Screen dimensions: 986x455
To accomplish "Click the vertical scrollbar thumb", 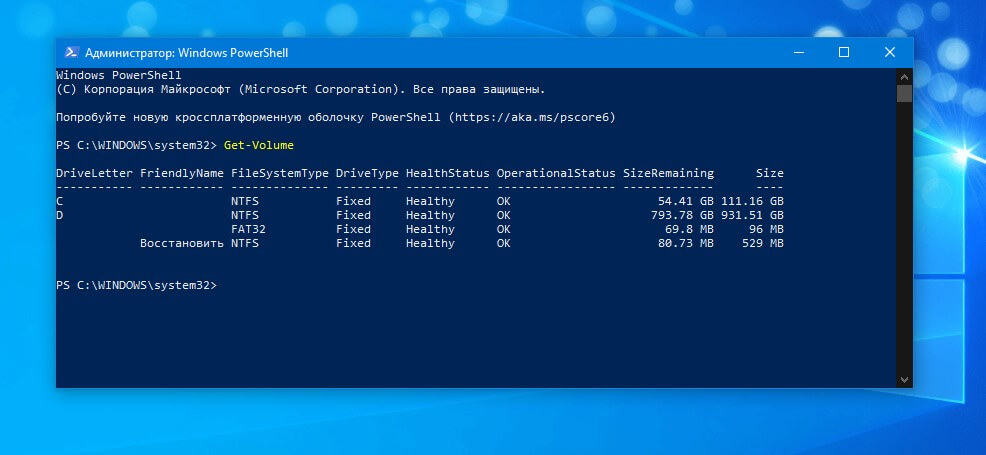I will 904,93.
